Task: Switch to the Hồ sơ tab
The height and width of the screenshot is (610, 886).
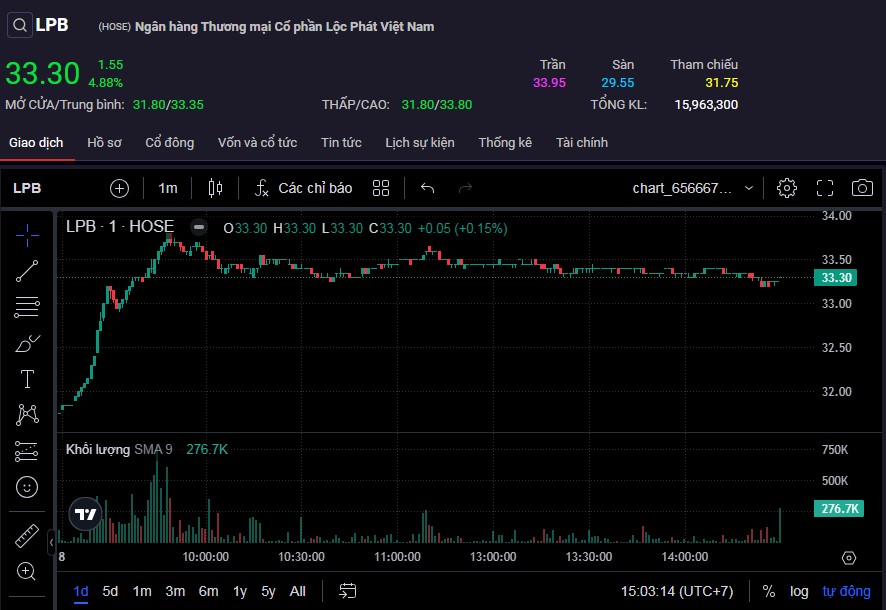Action: coord(104,142)
